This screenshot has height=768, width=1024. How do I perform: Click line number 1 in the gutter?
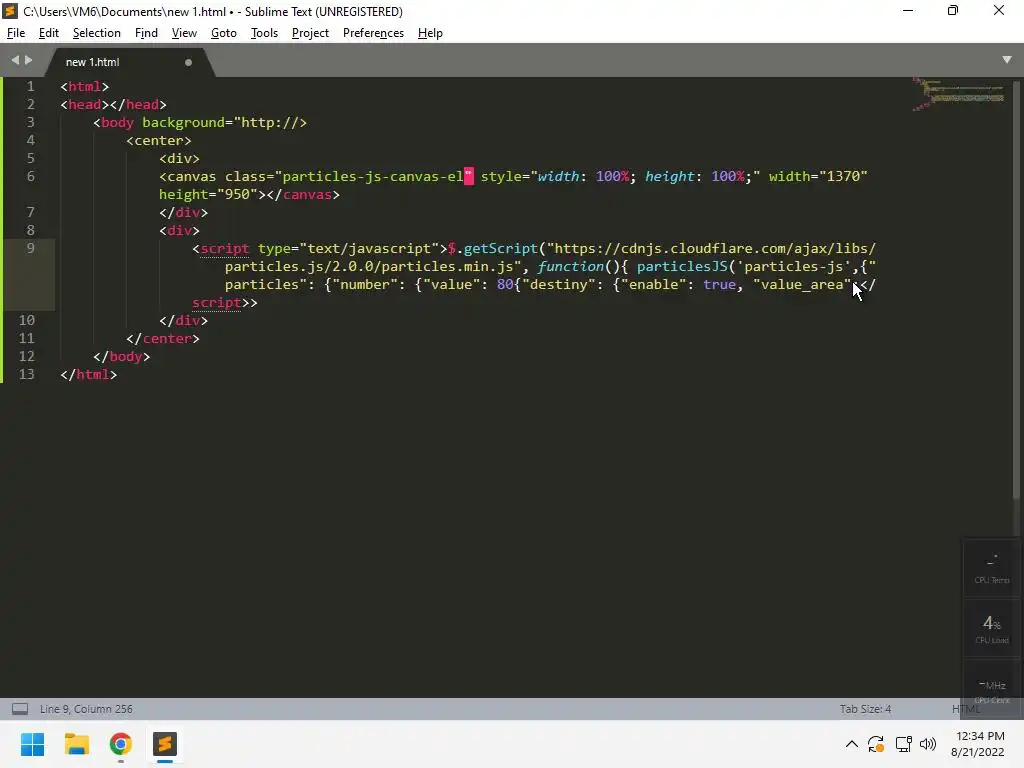[30, 86]
